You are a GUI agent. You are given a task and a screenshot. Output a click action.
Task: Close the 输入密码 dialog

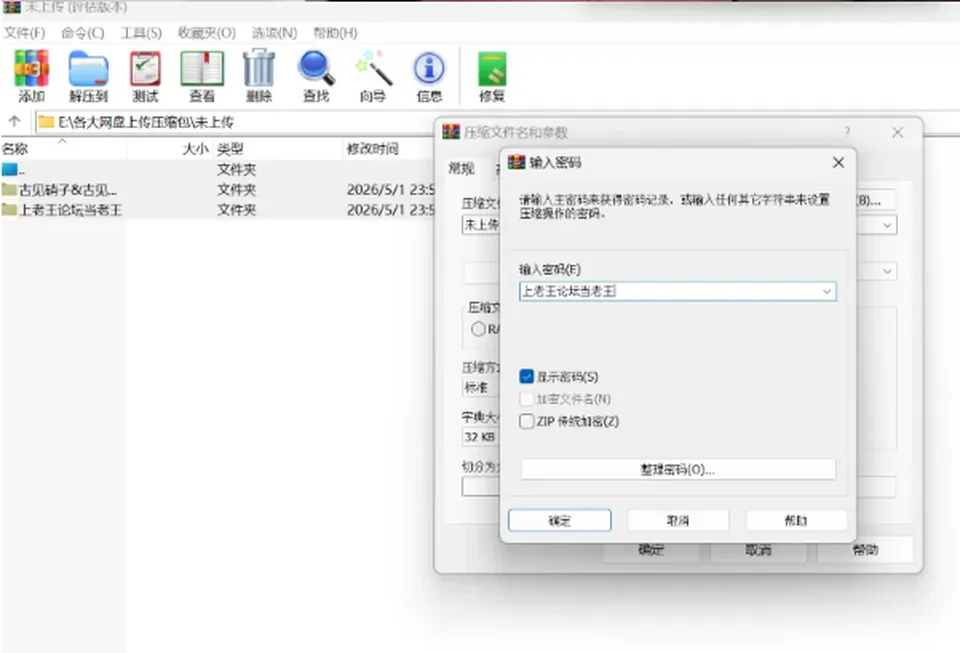click(838, 162)
